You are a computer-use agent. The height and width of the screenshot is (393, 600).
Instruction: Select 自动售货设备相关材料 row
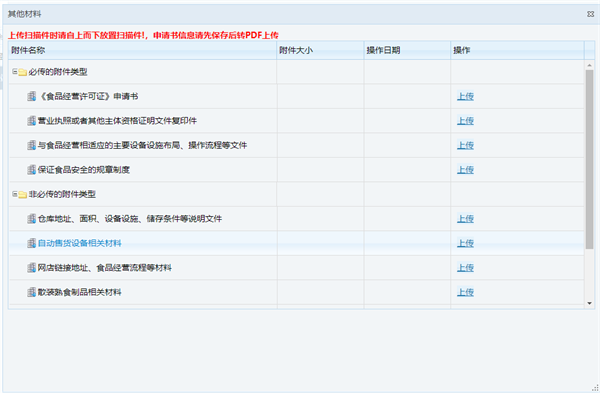(80, 243)
